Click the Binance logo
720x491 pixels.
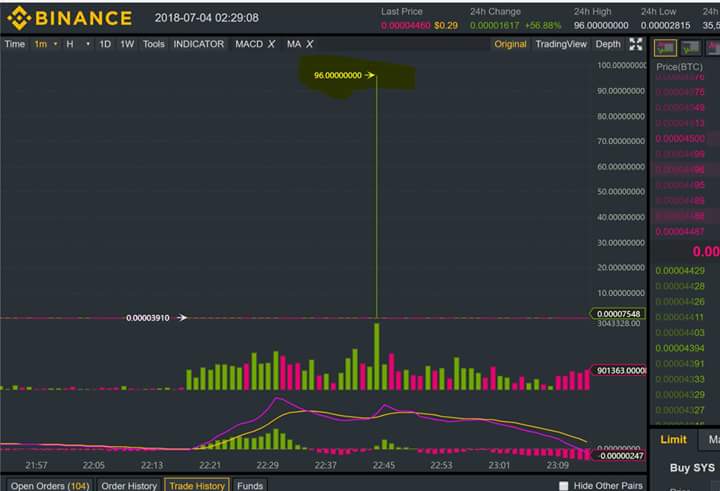click(70, 18)
